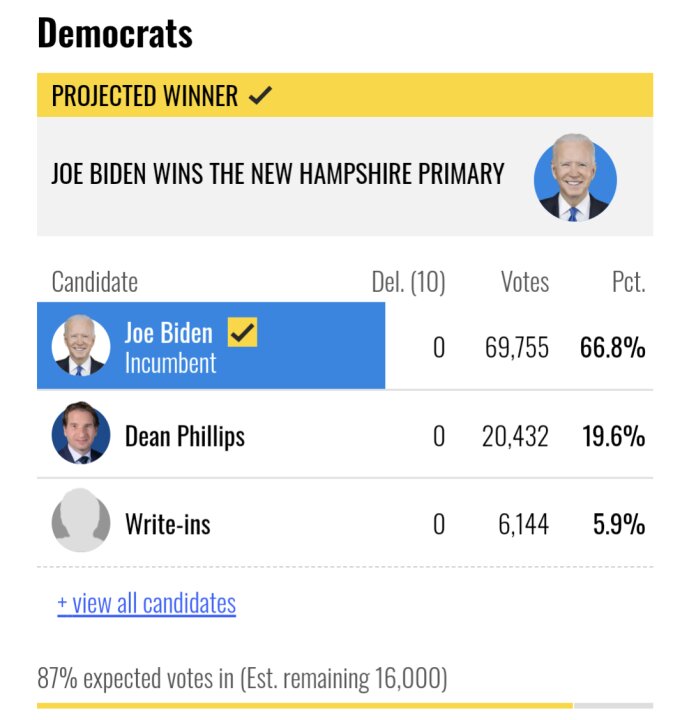Click Dean Phillips' avatar photo
Image resolution: width=689 pixels, height=720 pixels.
tap(81, 433)
